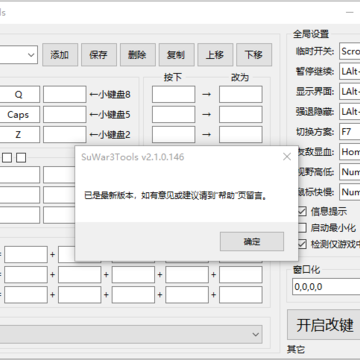The height and width of the screenshot is (360, 360).
Task: Minimize the SuWar3Tools main window
Action: tap(349, 13)
